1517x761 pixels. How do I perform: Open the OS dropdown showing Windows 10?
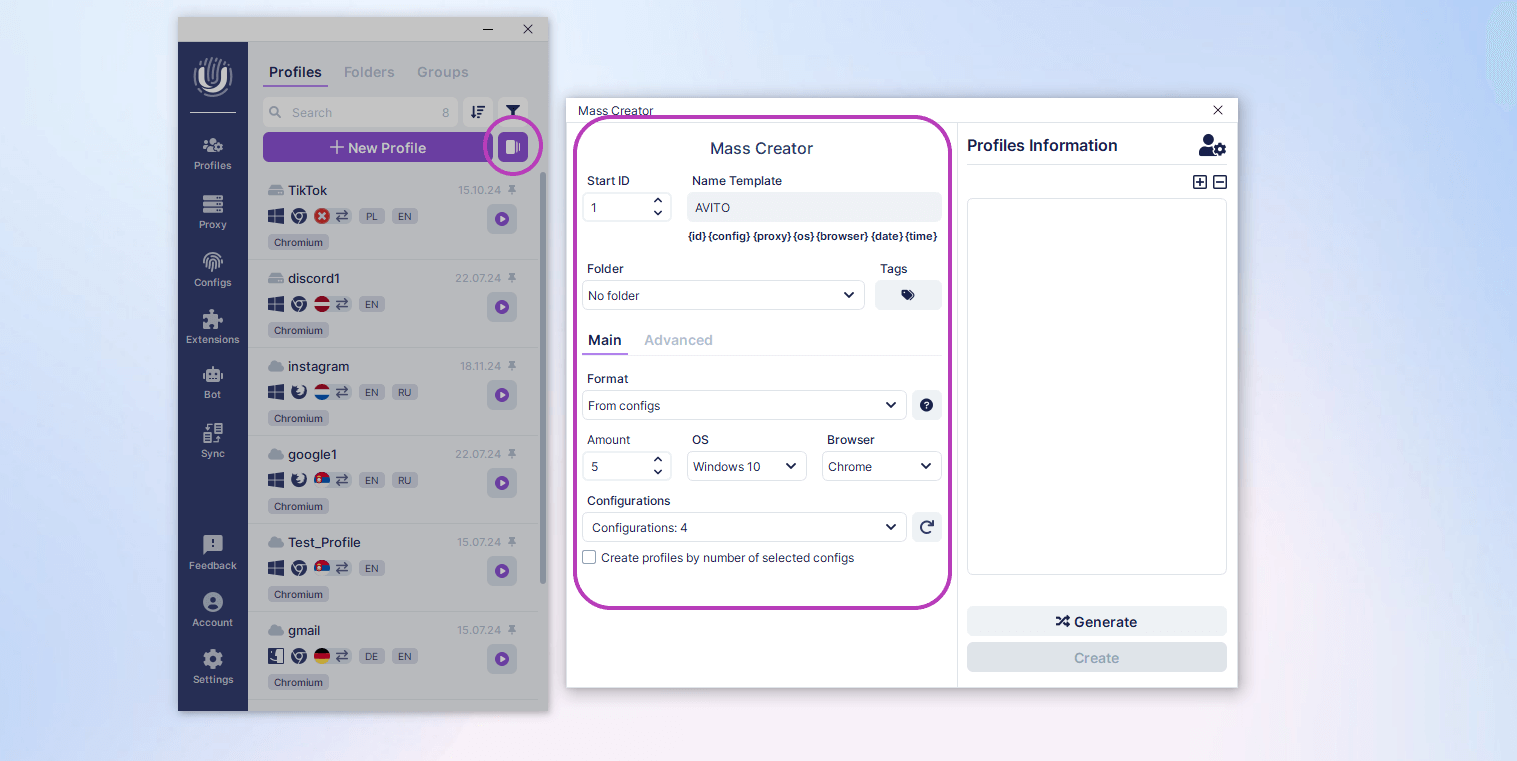point(746,466)
